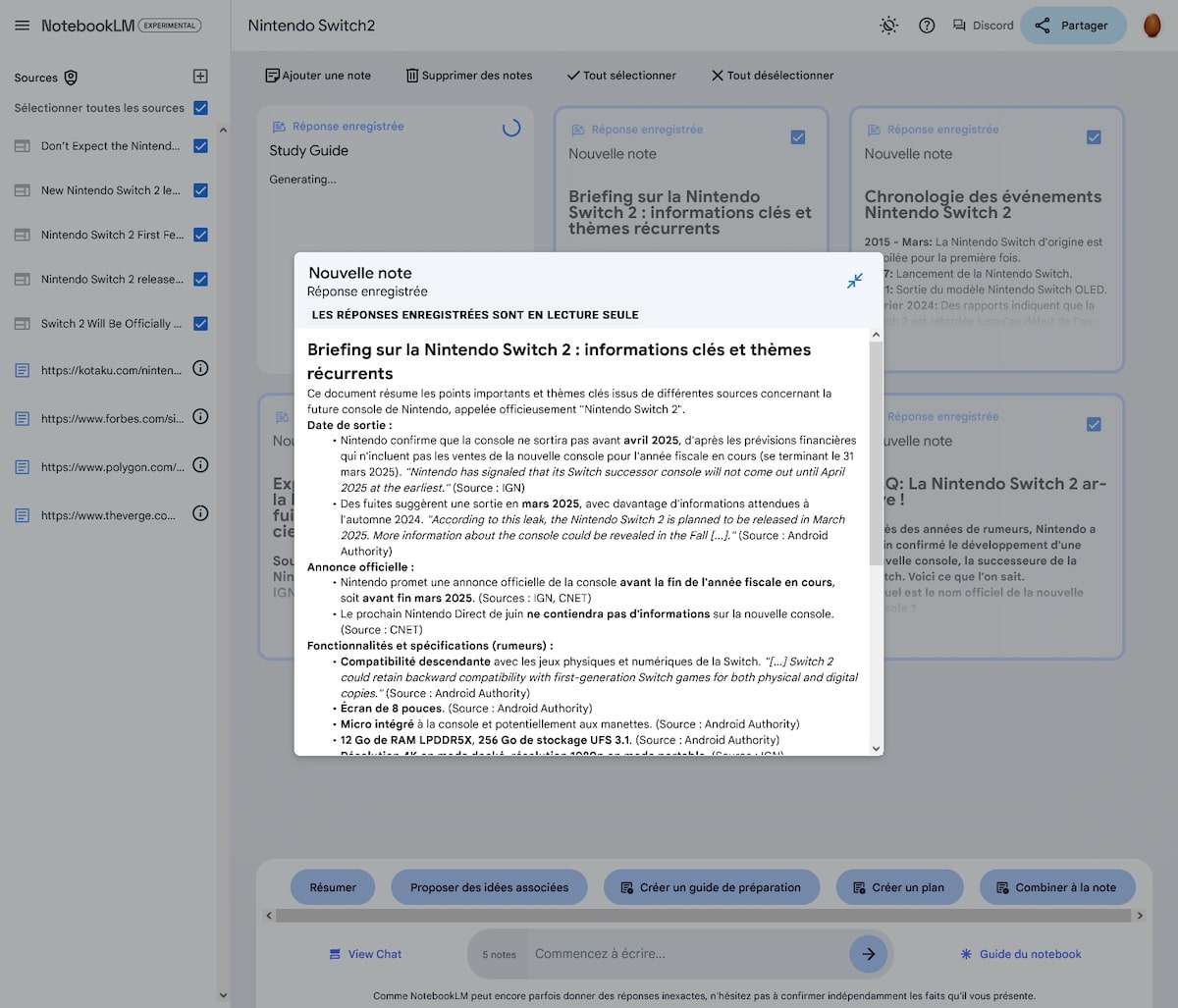The height and width of the screenshot is (1008, 1178).
Task: Open View Chat
Action: point(365,954)
